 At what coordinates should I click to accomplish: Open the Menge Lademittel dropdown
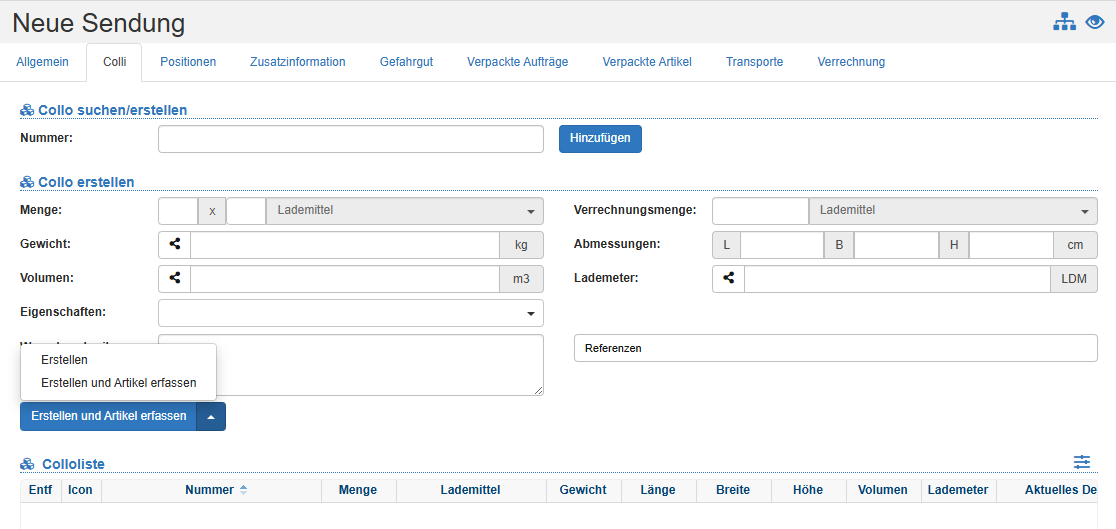(404, 211)
